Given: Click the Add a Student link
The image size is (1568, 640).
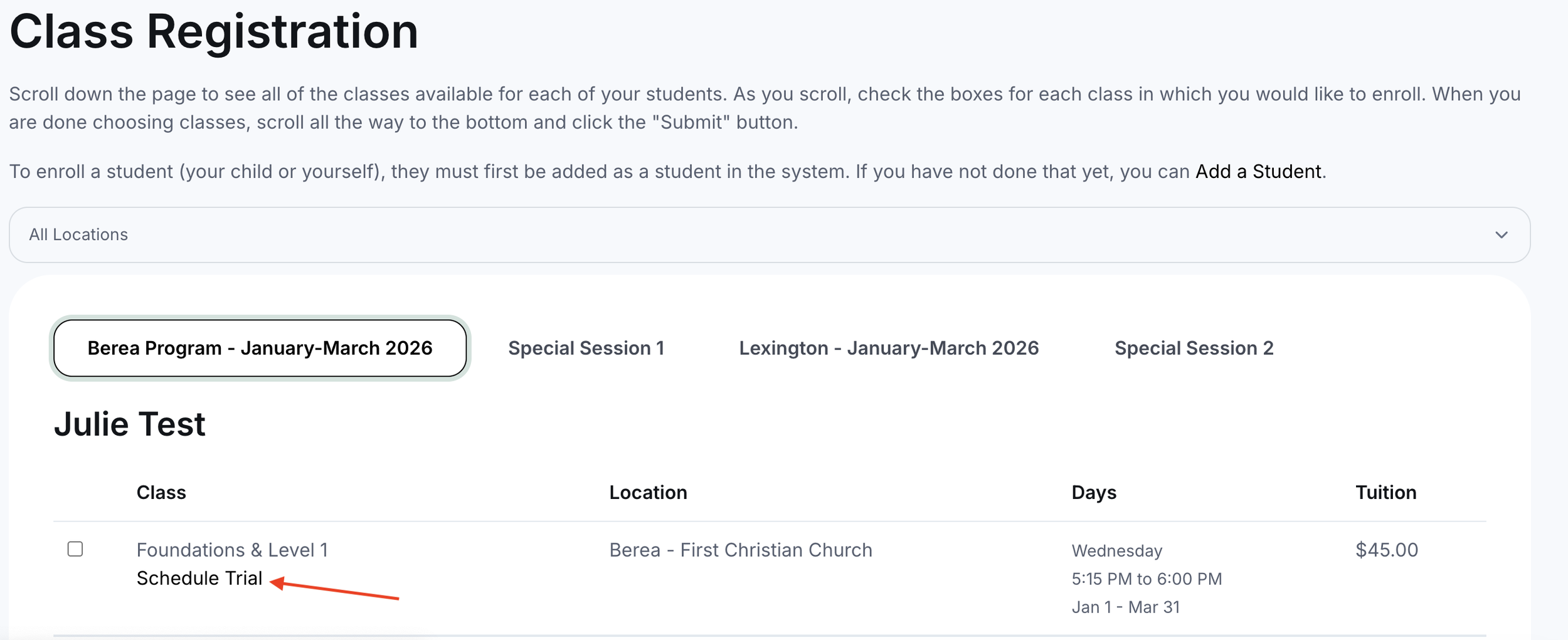Looking at the screenshot, I should (x=1258, y=172).
